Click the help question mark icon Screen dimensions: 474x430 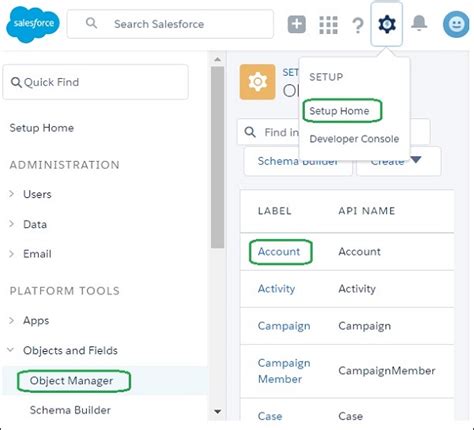(358, 25)
